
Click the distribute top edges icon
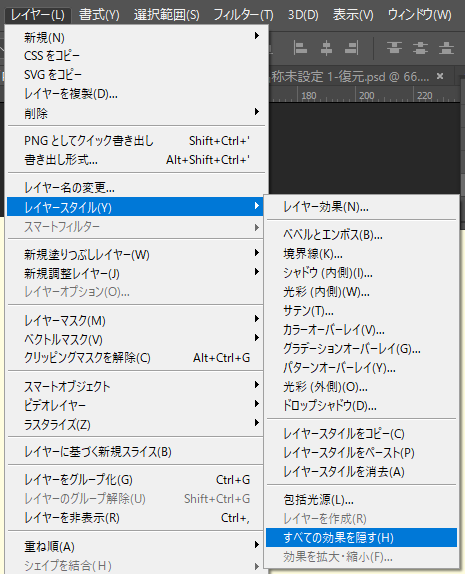pyautogui.click(x=394, y=48)
